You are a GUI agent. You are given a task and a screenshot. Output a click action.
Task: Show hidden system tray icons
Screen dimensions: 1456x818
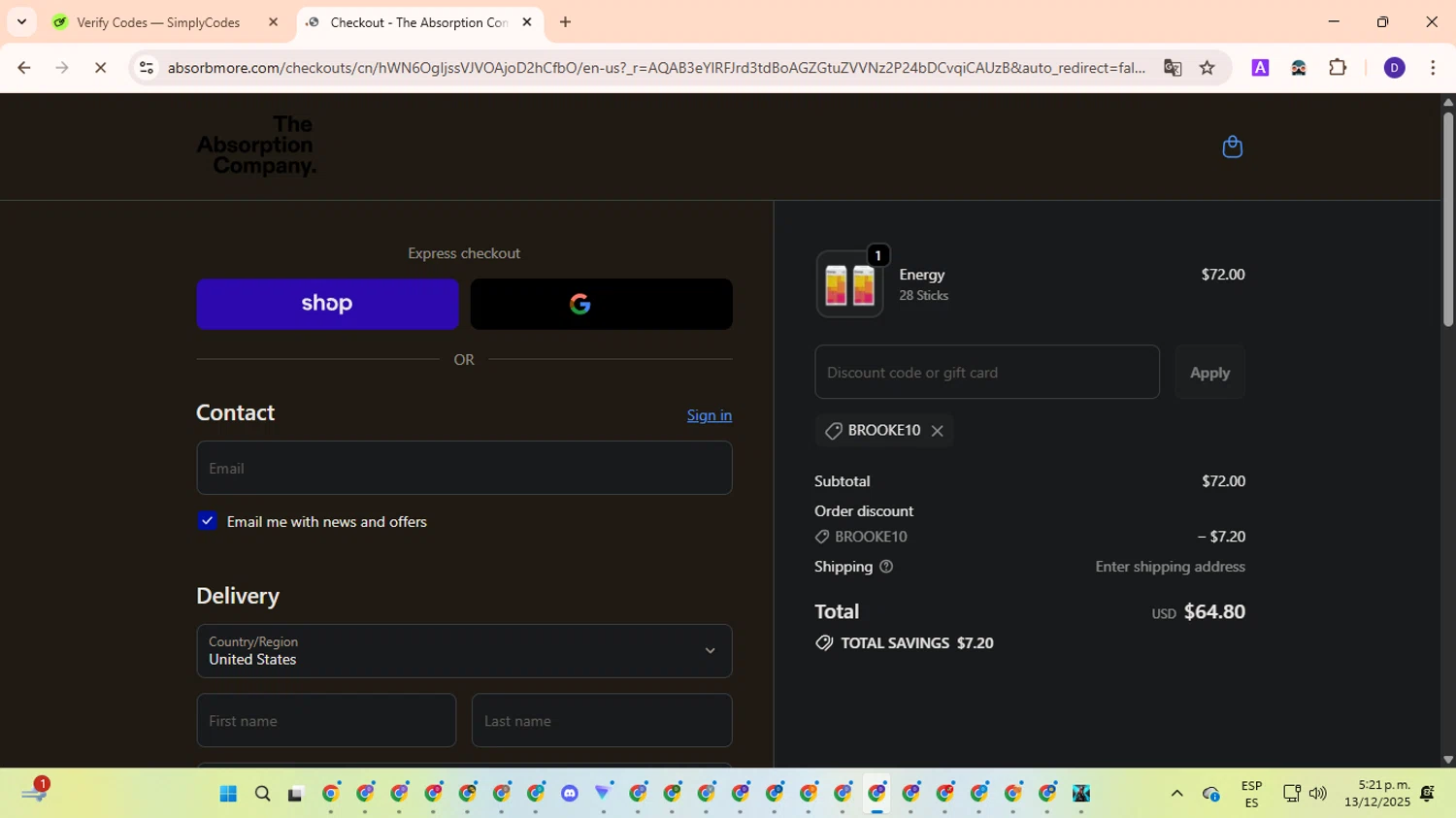point(1177,794)
